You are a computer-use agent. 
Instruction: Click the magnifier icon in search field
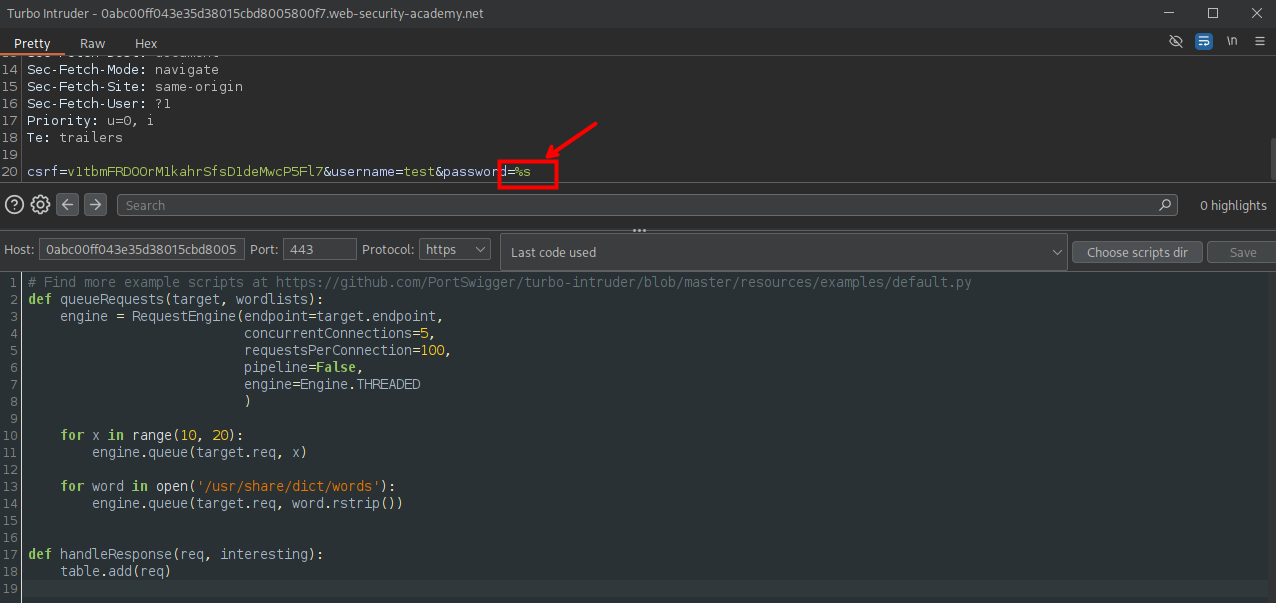(1165, 205)
